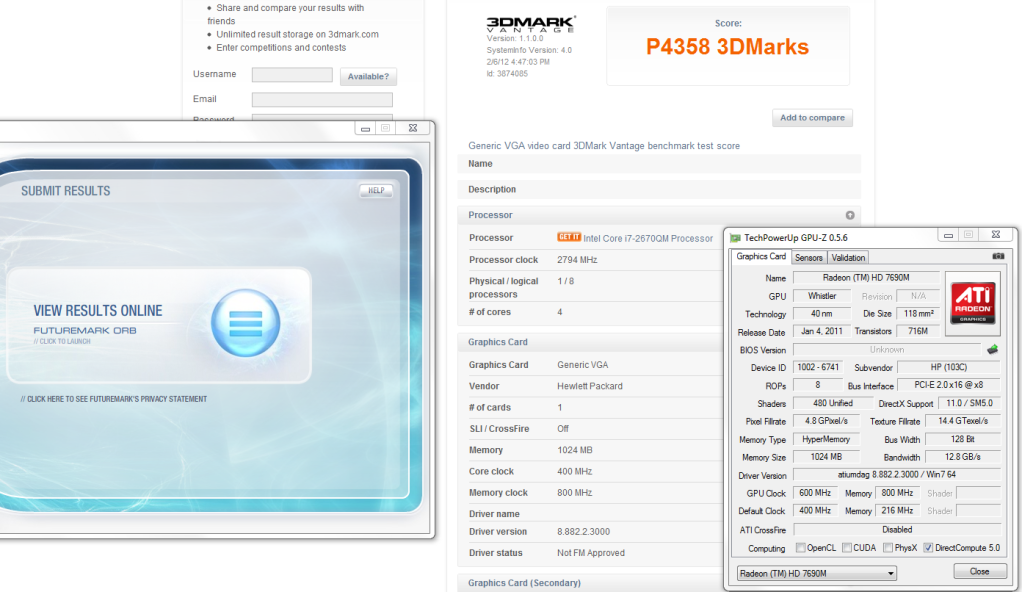The image size is (1022, 592).
Task: Click the GPU-Z Name field showing Radeon HD 7690M
Action: [866, 278]
